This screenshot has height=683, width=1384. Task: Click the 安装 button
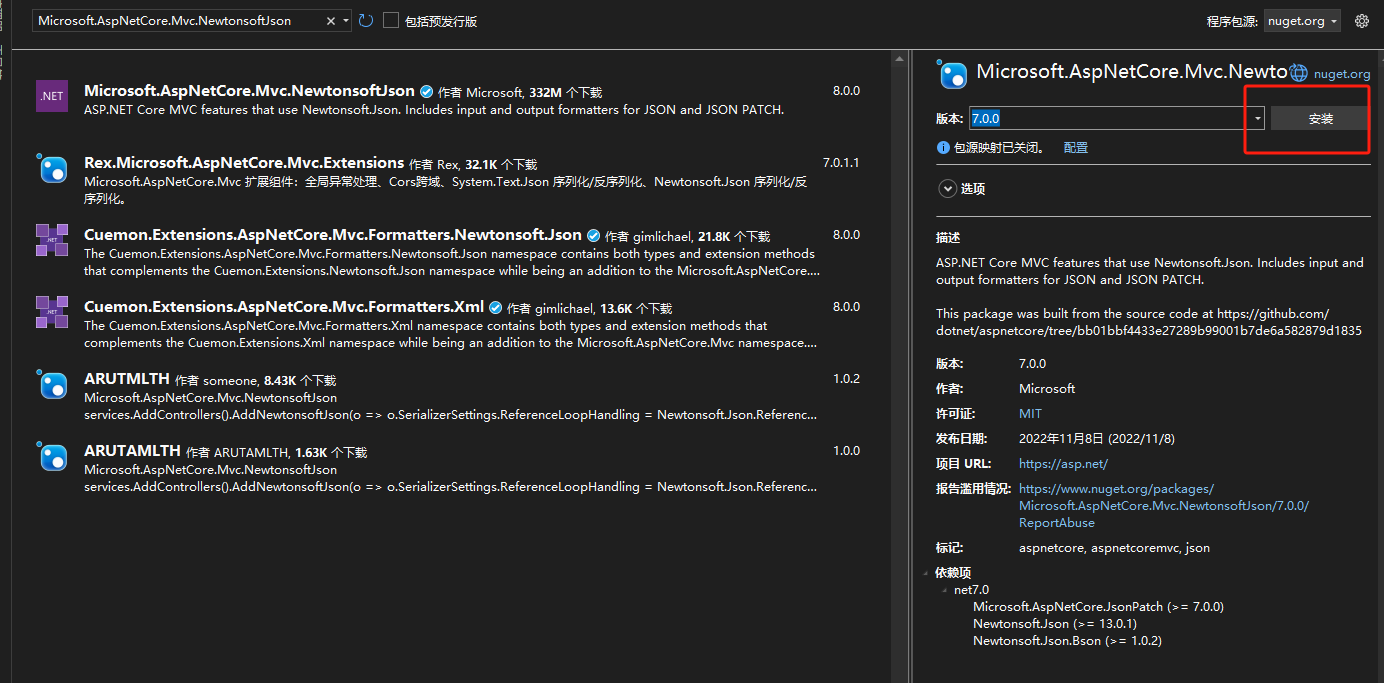coord(1320,117)
